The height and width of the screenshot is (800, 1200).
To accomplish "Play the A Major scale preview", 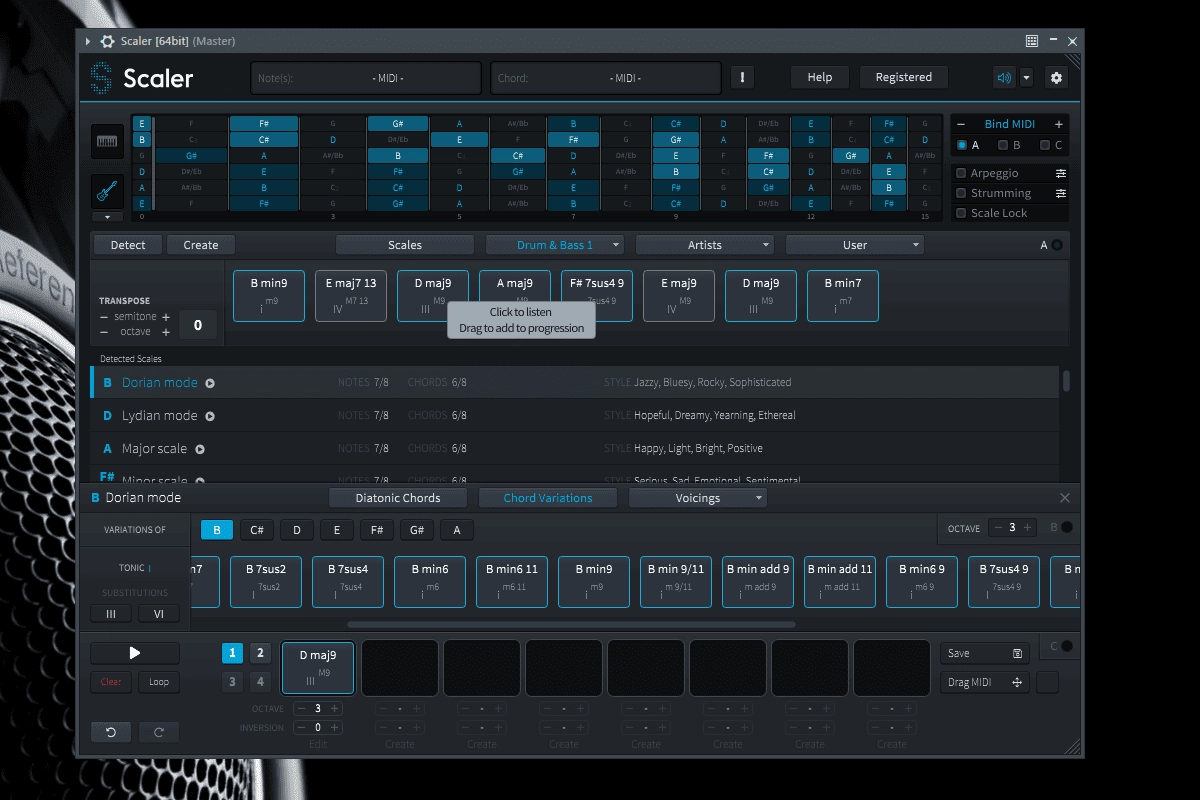I will tap(200, 449).
